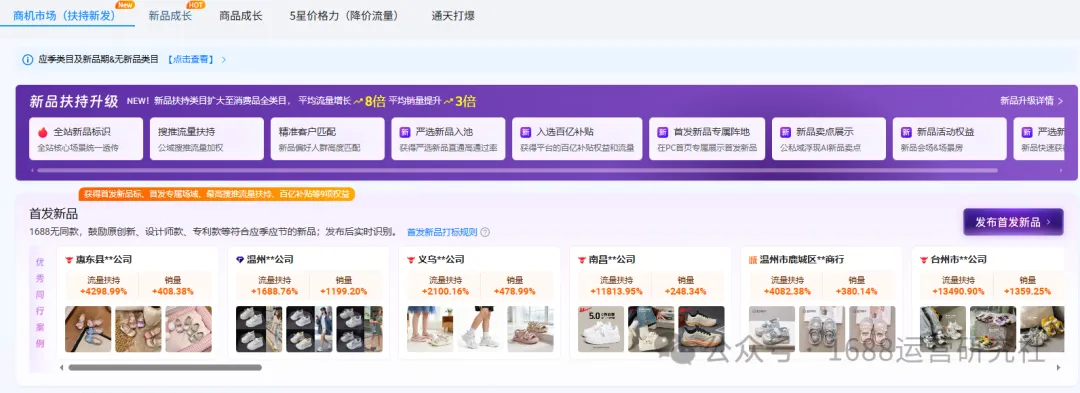Click the +478.99% sales value
The image size is (1080, 393).
coord(515,291)
